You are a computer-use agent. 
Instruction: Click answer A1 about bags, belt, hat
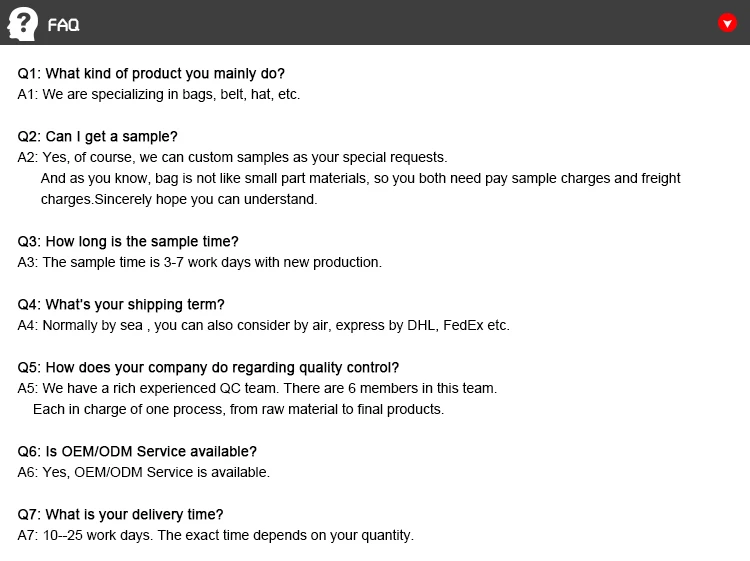pyautogui.click(x=159, y=94)
